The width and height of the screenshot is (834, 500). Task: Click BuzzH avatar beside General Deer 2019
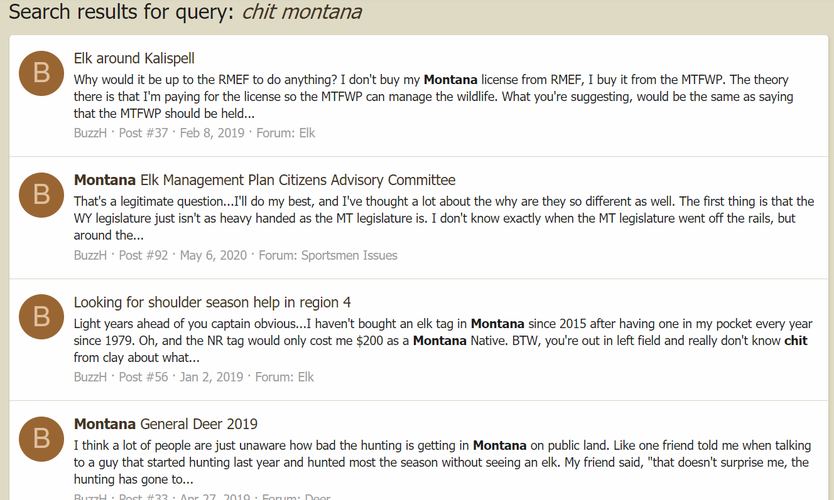click(41, 439)
